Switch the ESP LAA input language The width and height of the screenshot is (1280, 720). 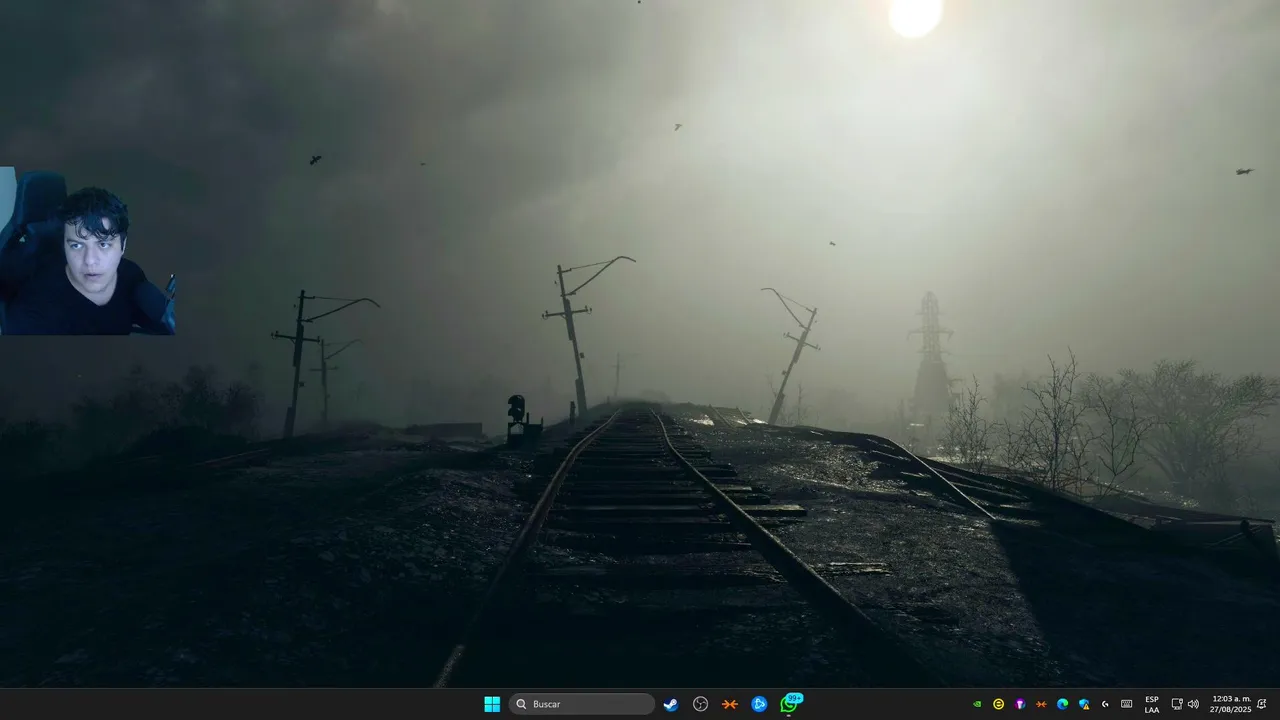pyautogui.click(x=1152, y=704)
